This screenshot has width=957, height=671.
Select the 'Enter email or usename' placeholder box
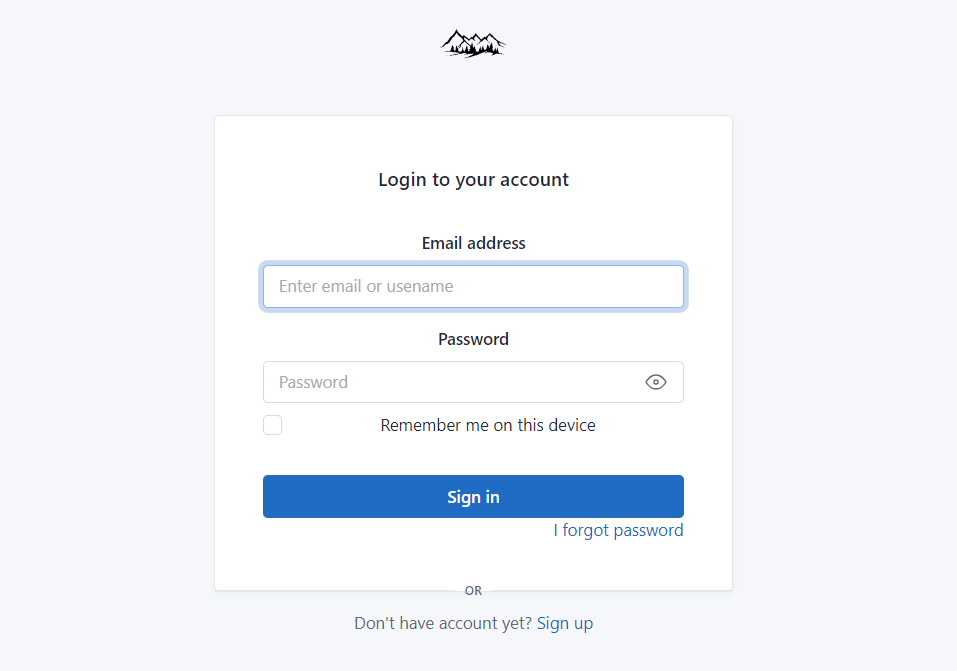[473, 286]
